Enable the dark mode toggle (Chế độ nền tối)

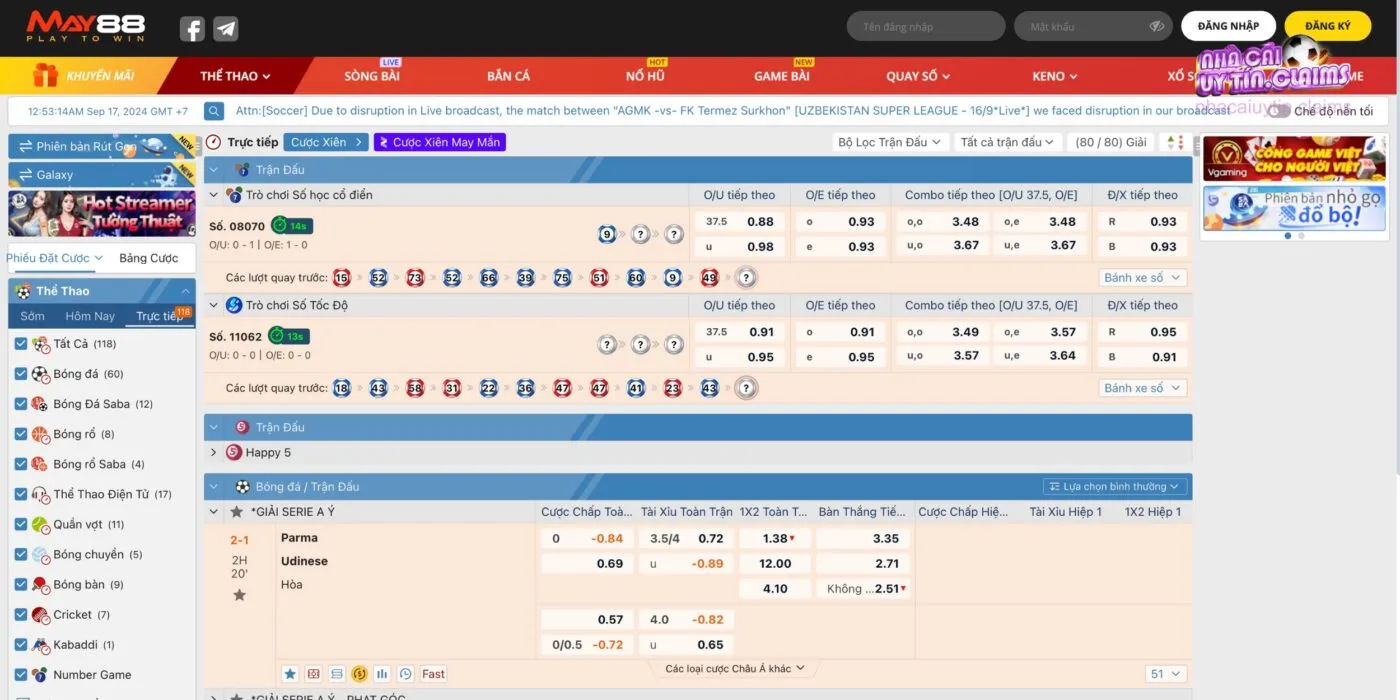(1278, 111)
